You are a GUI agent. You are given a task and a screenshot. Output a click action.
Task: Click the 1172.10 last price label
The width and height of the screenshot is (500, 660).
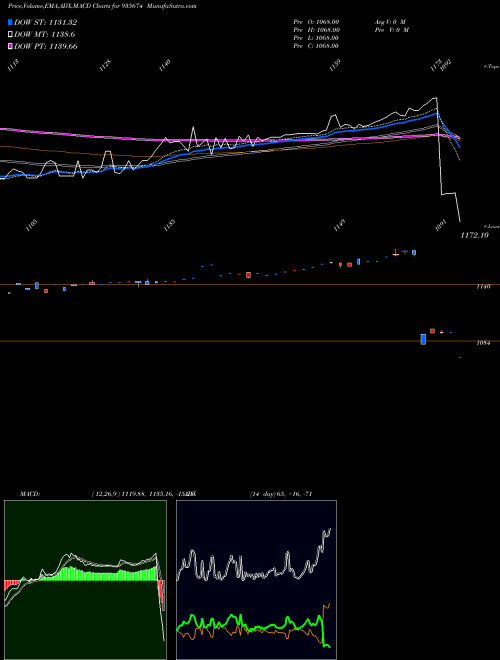tap(474, 235)
